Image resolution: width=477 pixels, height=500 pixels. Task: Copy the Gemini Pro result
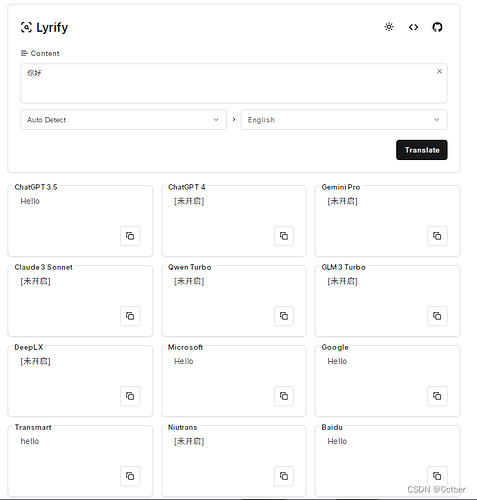click(437, 236)
